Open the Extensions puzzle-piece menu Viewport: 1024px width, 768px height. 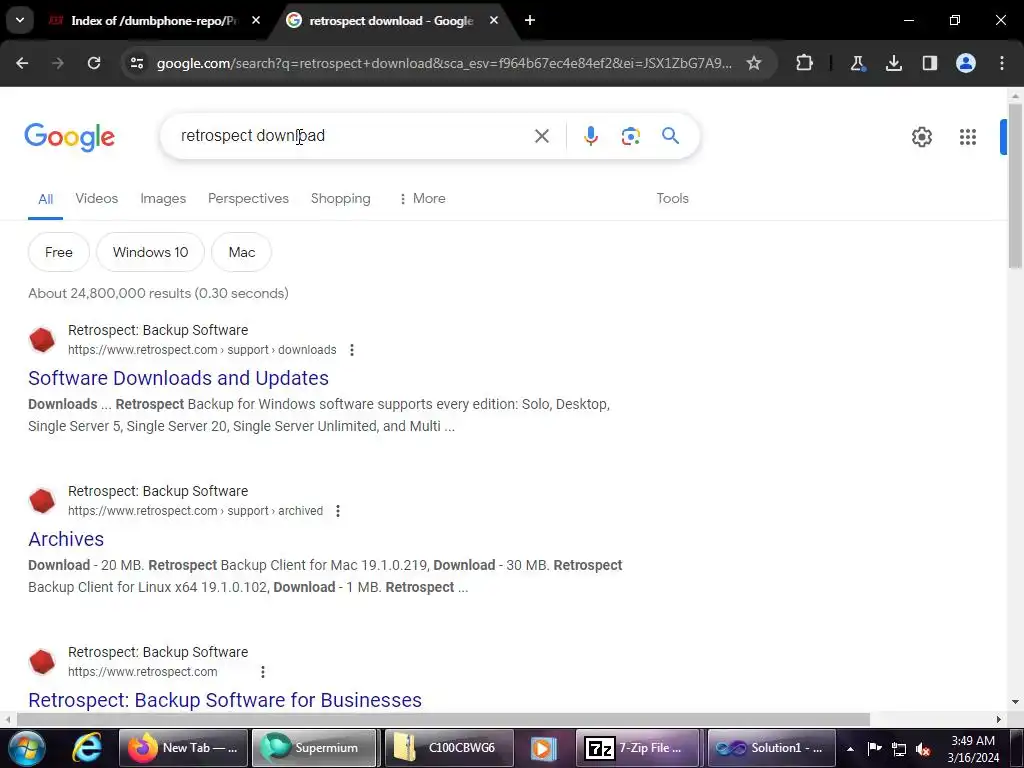[x=805, y=63]
